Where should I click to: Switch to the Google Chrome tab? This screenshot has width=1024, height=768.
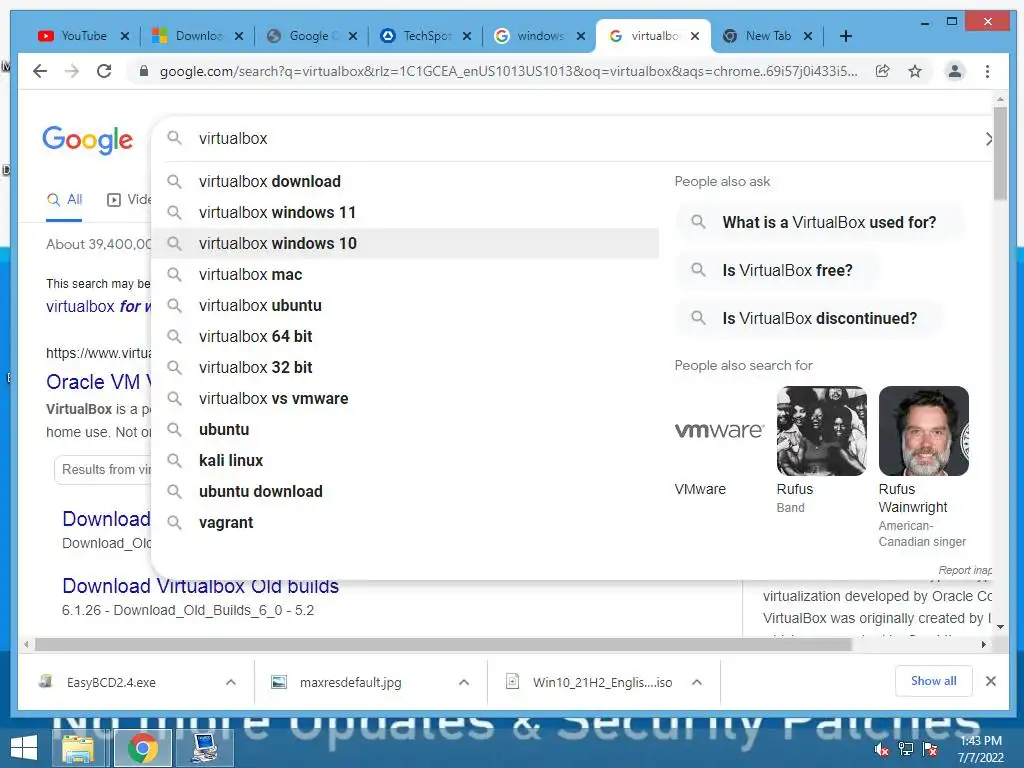313,36
